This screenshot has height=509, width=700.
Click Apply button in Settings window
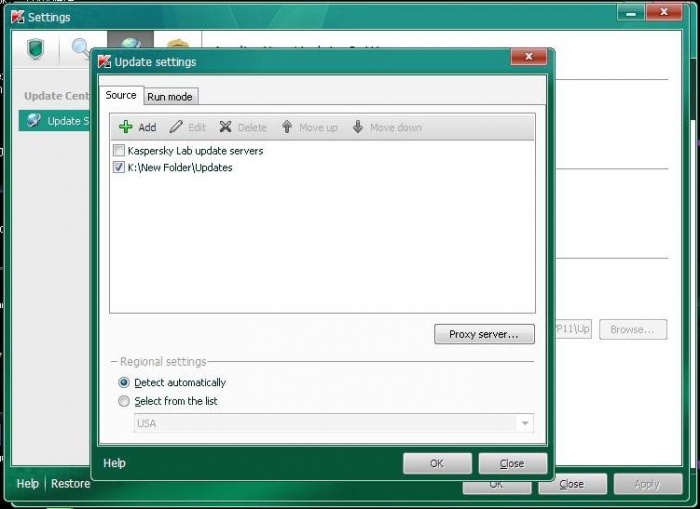click(647, 484)
